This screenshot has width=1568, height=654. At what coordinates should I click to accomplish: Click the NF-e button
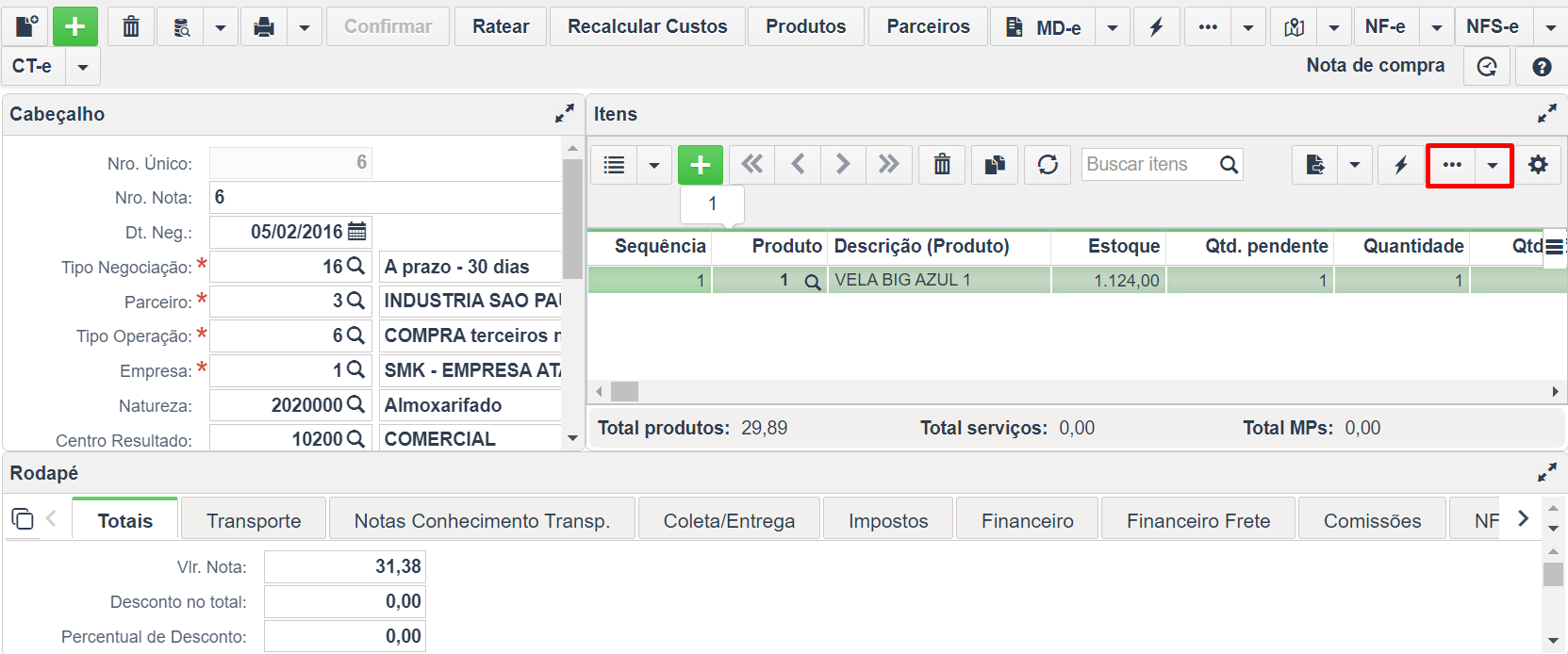point(1385,26)
